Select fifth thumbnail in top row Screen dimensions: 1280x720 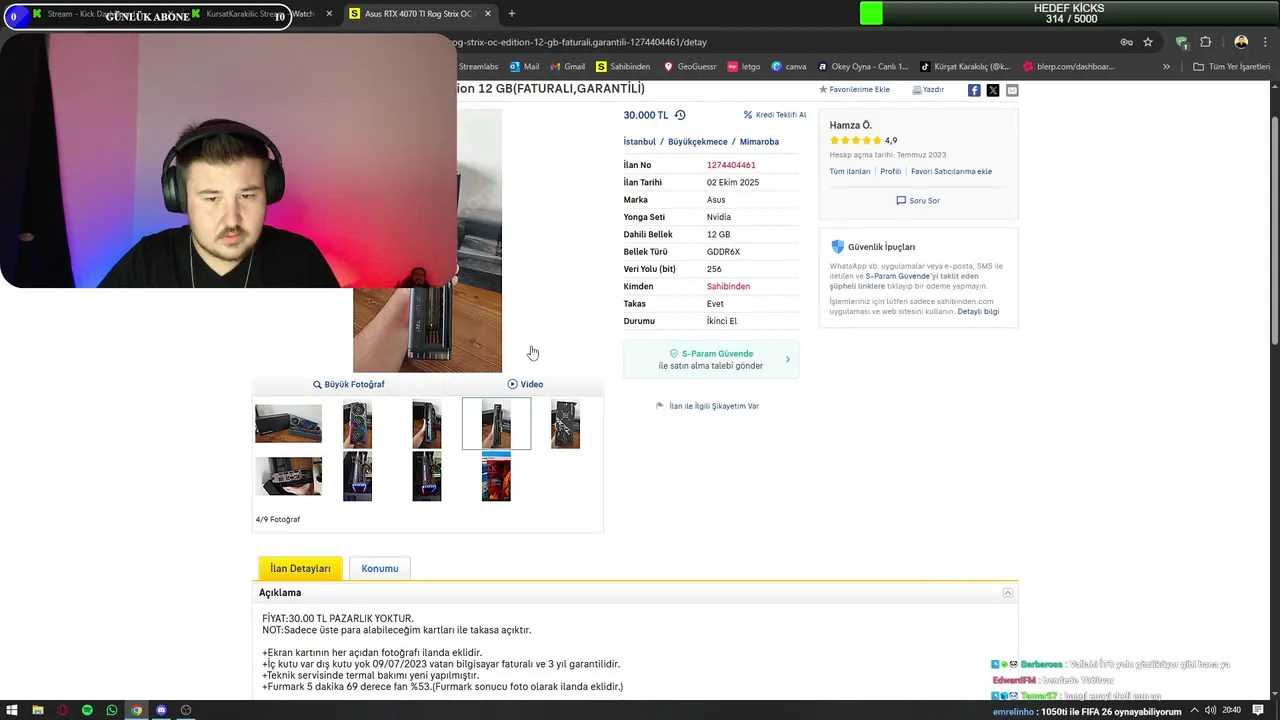tap(565, 424)
